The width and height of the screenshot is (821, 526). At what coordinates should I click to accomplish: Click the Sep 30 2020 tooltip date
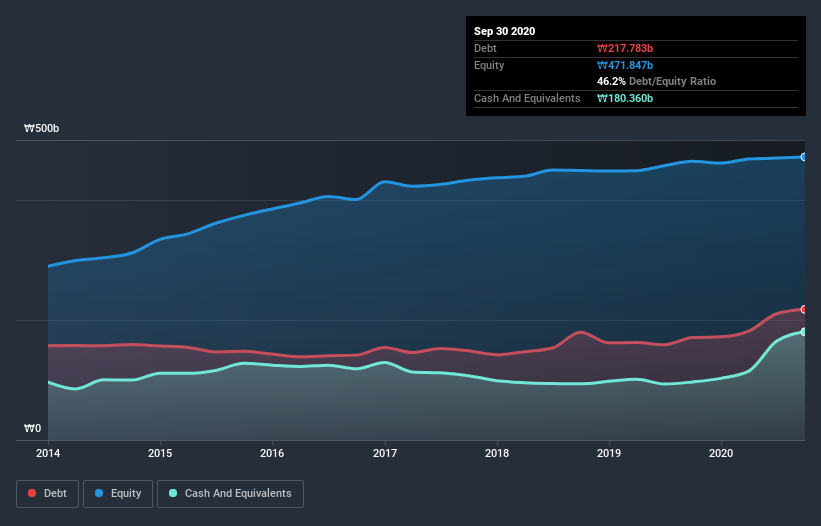point(504,31)
